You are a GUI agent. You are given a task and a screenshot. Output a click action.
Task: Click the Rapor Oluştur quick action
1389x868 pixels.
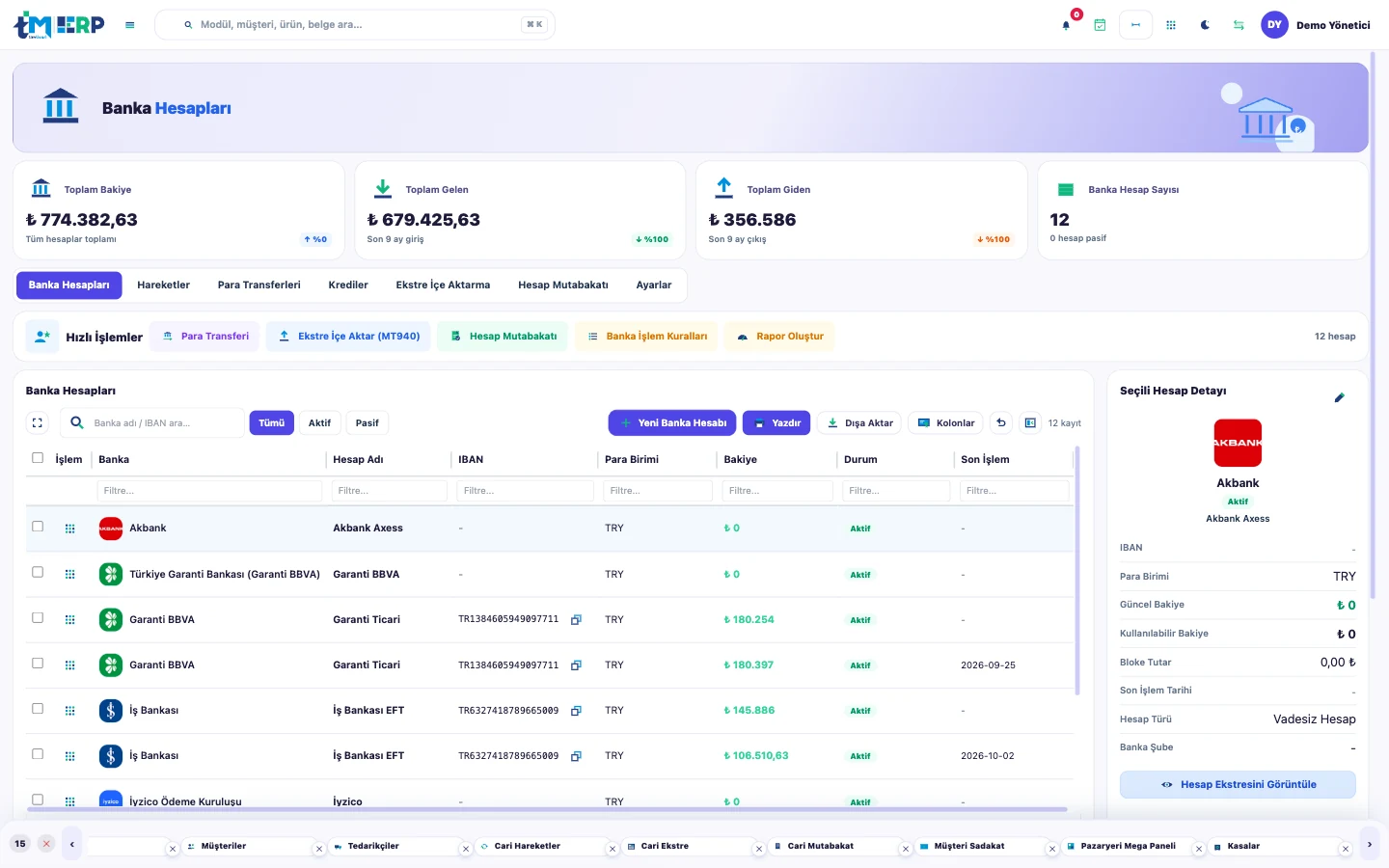(780, 337)
